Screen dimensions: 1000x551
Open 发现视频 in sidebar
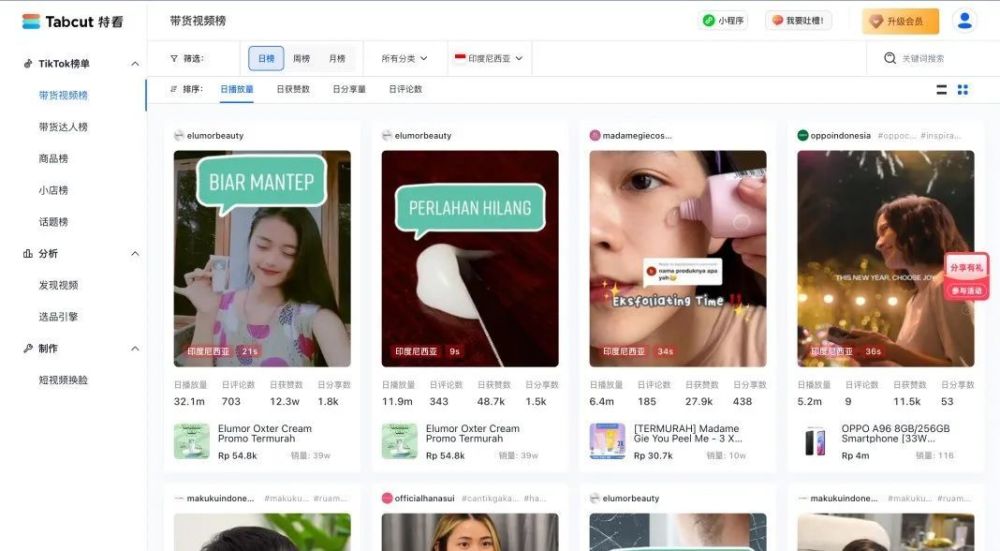58,285
